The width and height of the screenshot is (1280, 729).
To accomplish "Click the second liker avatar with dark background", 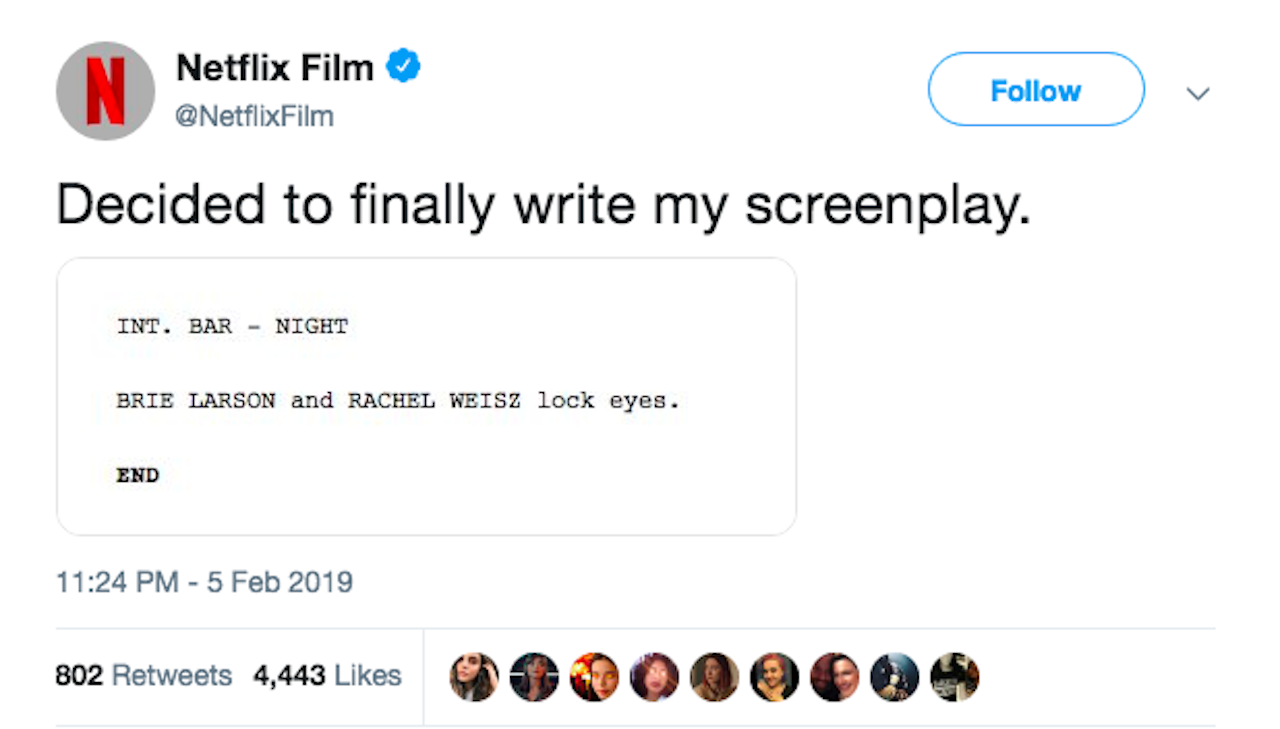I will (x=534, y=677).
